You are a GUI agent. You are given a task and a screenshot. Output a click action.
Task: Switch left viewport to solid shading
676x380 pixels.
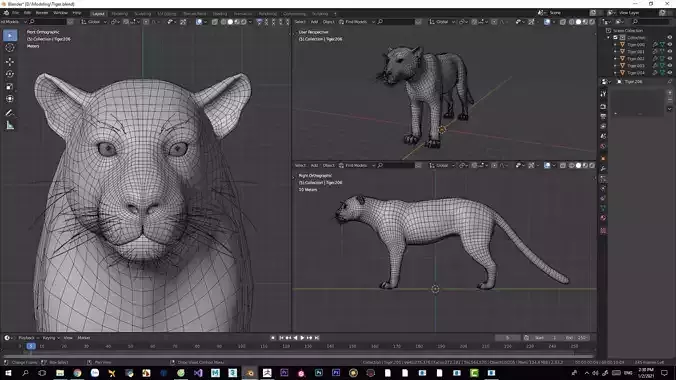[x=230, y=22]
